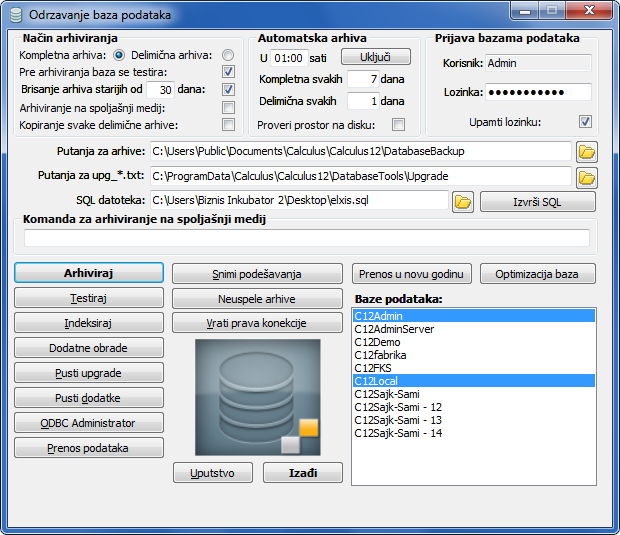Check Proveri prostor na disku option
The height and width of the screenshot is (535, 620).
pos(398,125)
